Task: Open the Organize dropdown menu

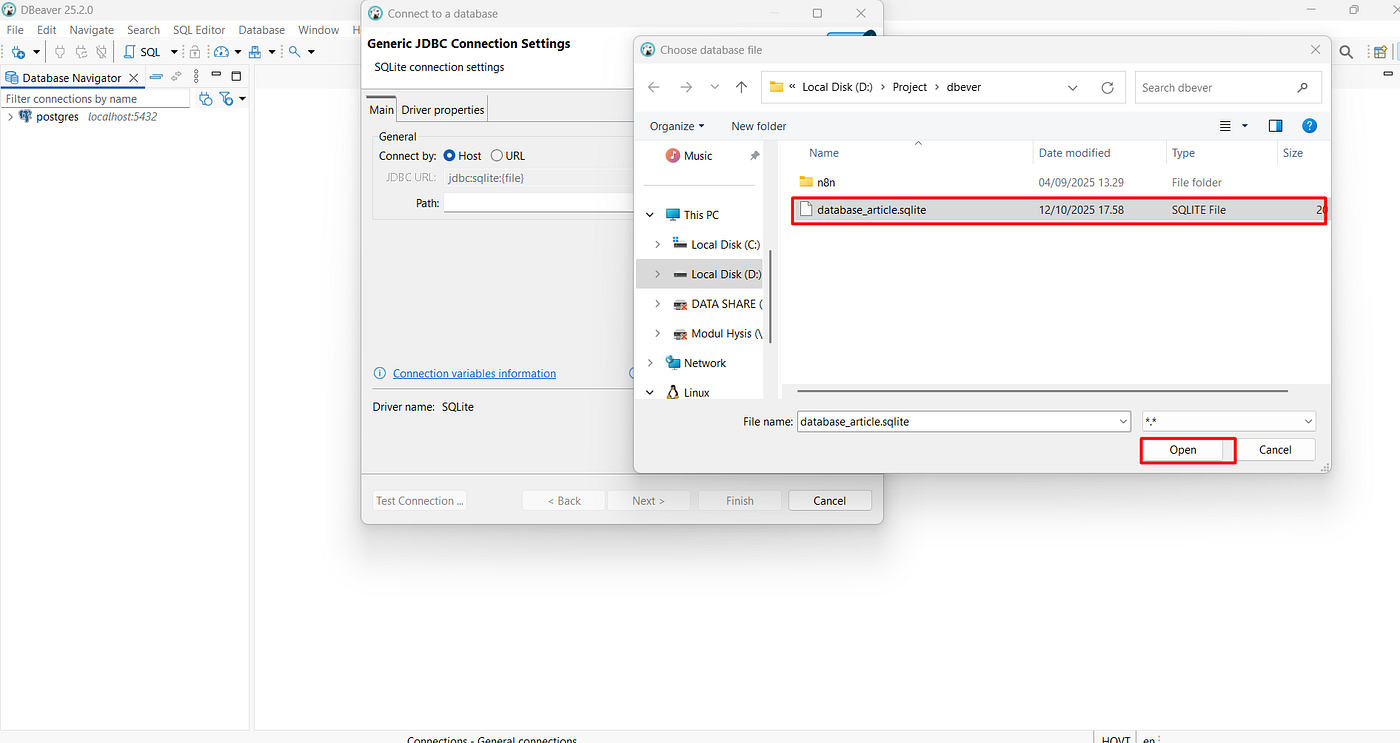Action: (x=677, y=126)
